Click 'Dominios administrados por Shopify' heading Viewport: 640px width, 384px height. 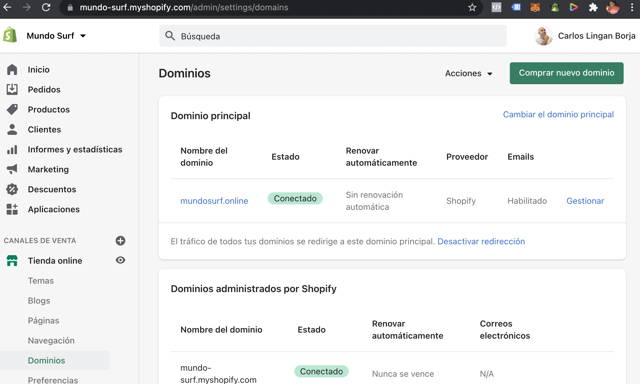point(253,289)
